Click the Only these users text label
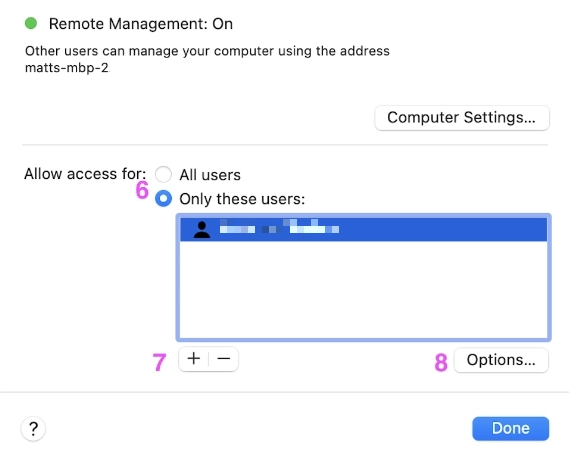 tap(242, 199)
